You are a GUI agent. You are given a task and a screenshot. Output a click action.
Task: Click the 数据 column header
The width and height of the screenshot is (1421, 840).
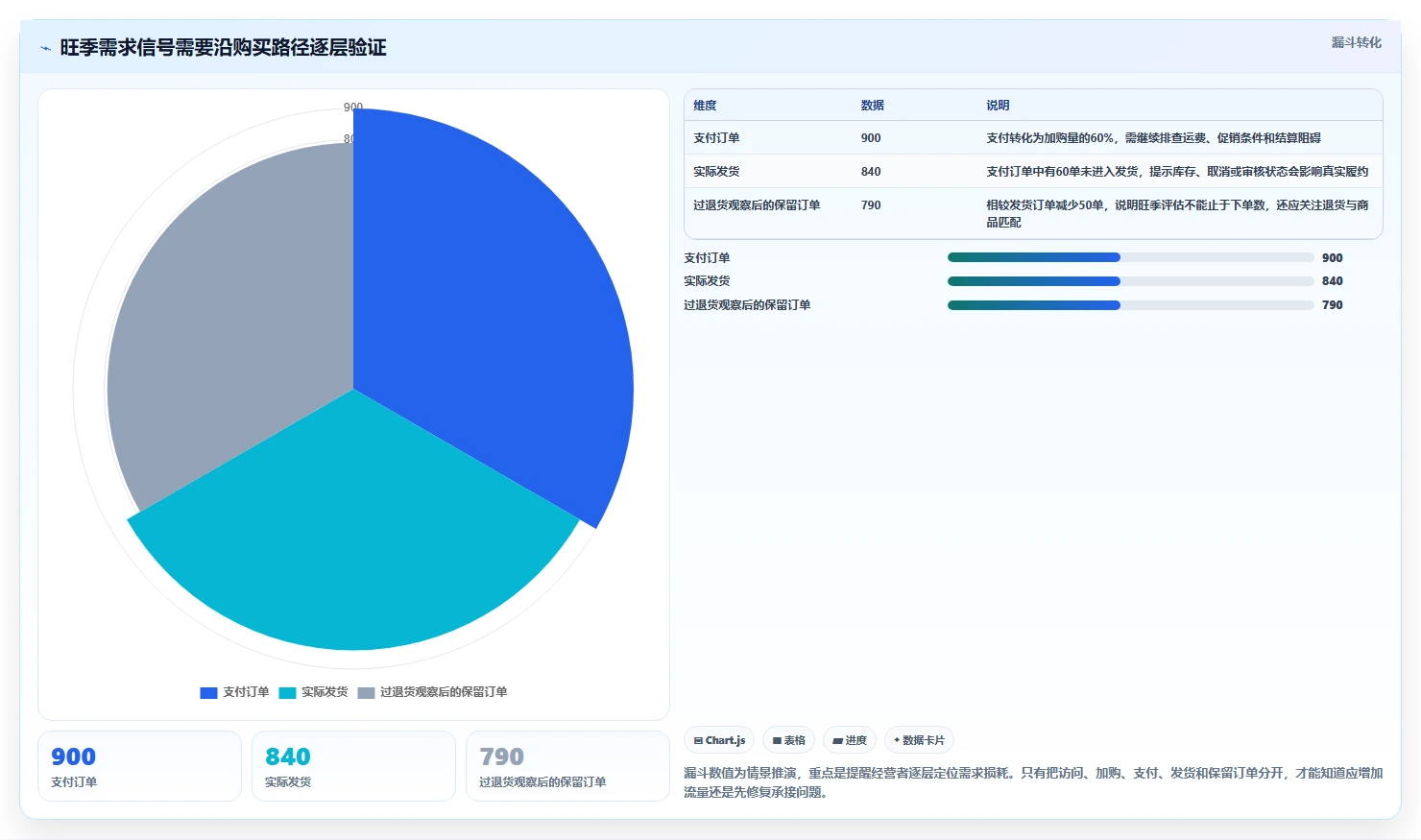(x=872, y=106)
